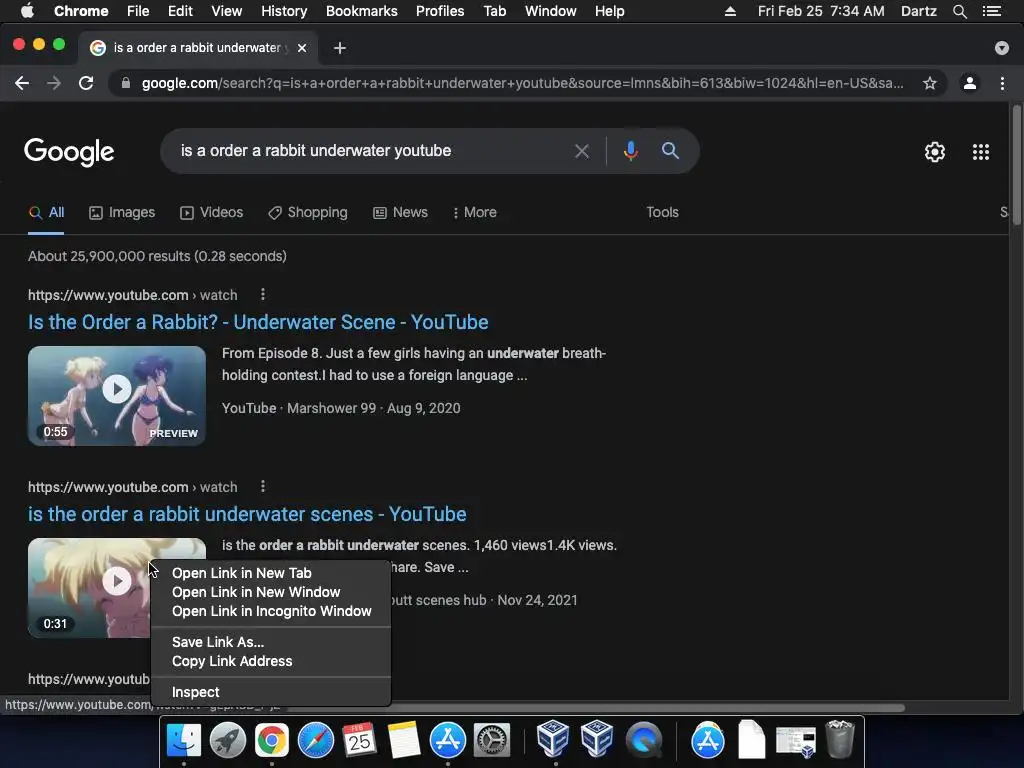This screenshot has height=768, width=1024.
Task: Select Inspect from context menu
Action: click(271, 692)
